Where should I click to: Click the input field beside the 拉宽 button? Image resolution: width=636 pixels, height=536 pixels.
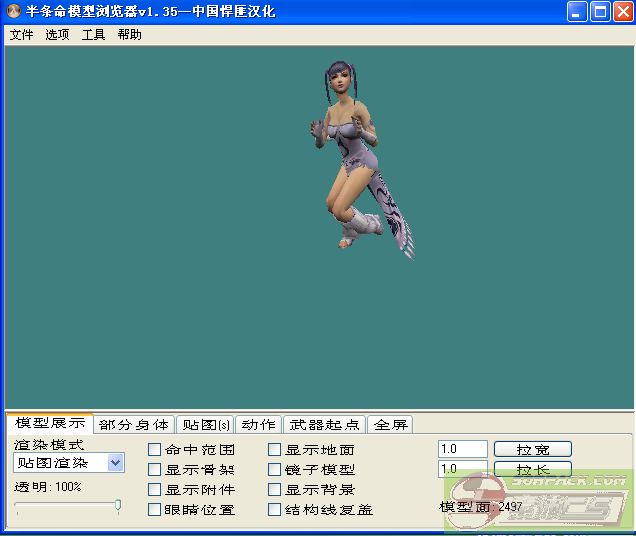coord(462,450)
